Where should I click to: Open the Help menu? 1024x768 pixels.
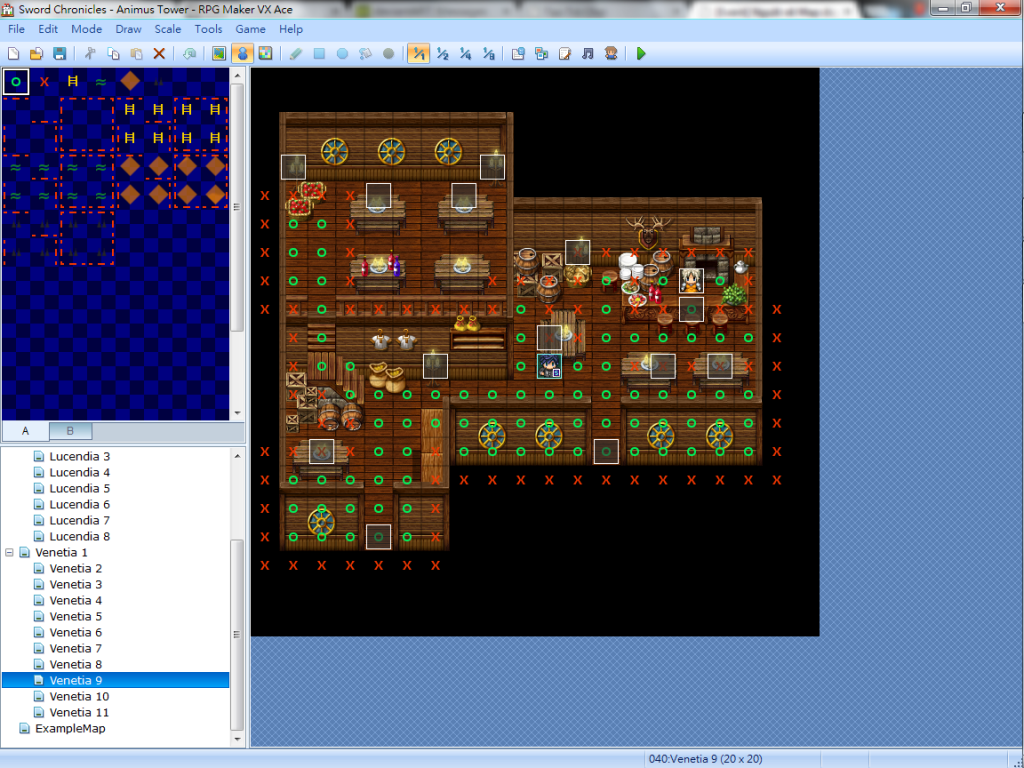291,29
